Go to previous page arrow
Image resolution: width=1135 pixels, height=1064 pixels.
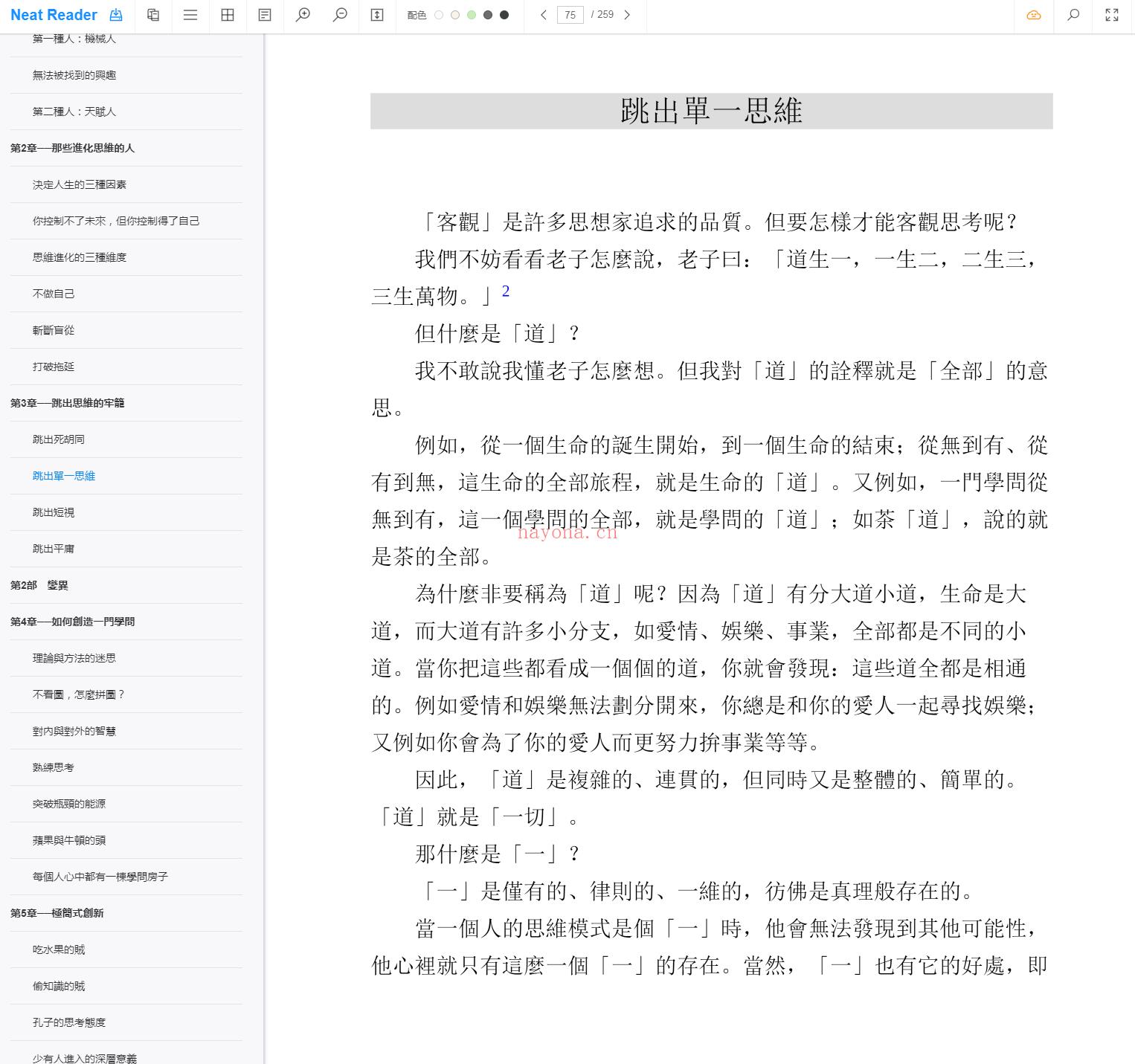pyautogui.click(x=544, y=15)
